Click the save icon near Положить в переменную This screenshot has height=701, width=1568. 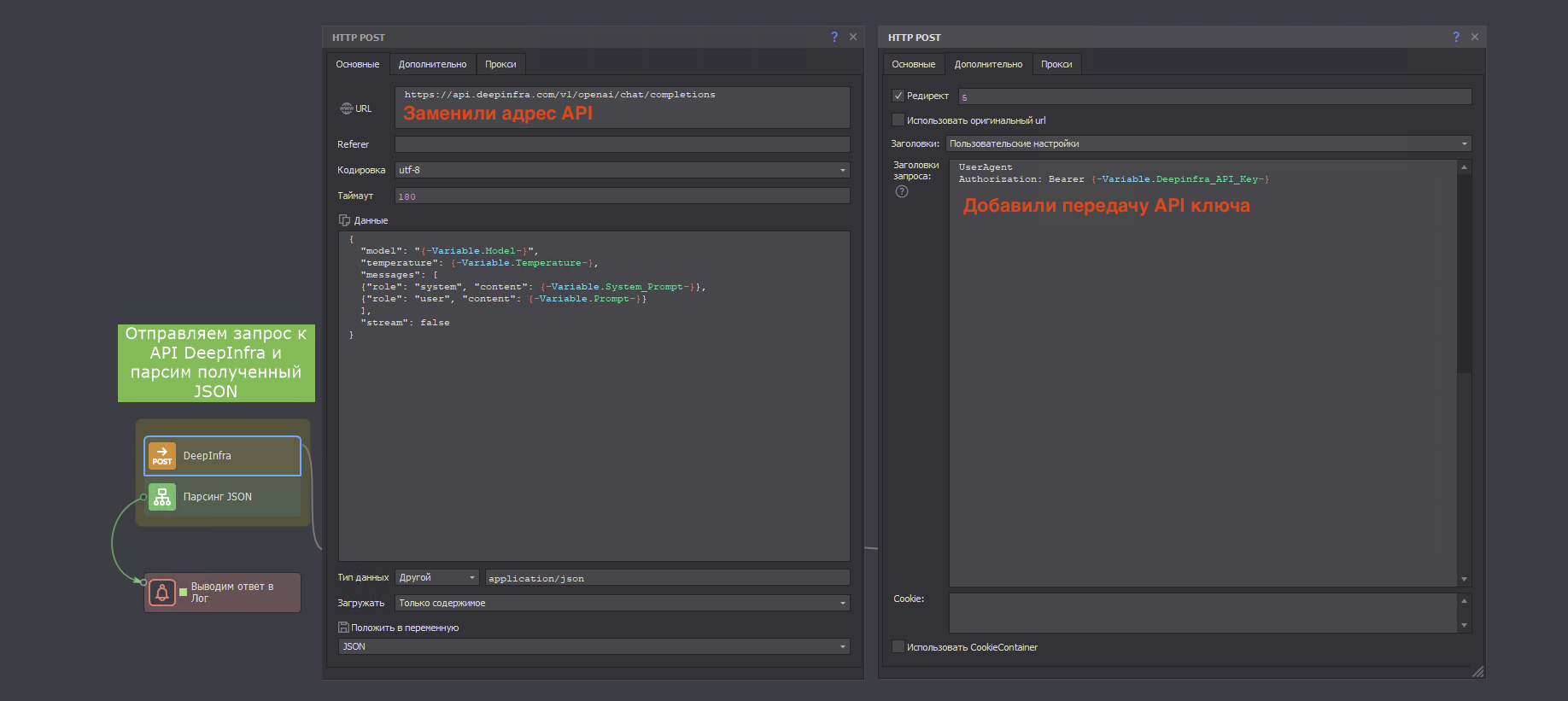[343, 628]
